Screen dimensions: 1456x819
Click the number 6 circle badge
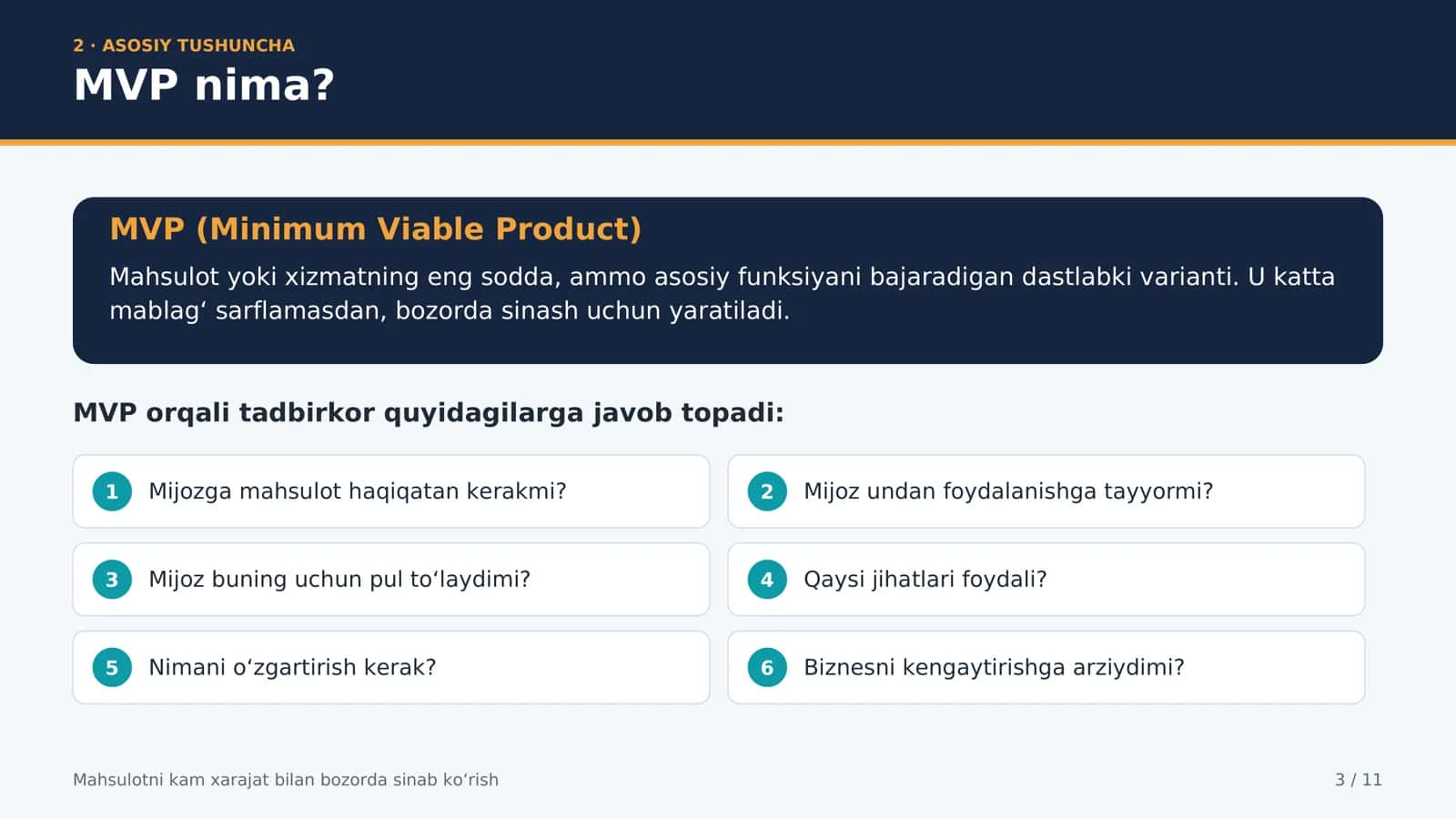[767, 668]
